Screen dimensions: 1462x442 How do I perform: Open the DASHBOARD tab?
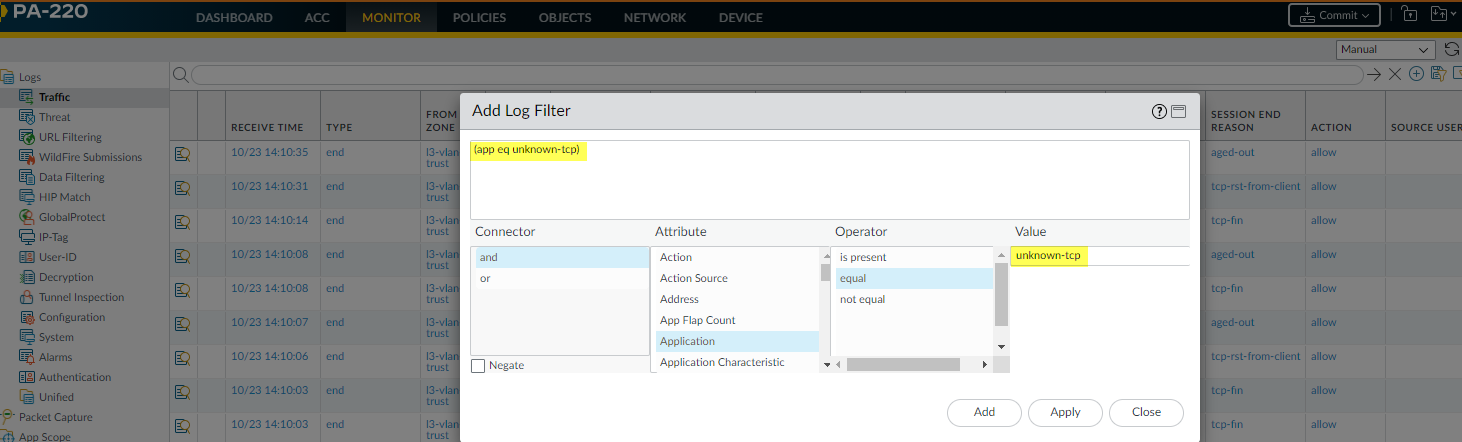(x=234, y=17)
